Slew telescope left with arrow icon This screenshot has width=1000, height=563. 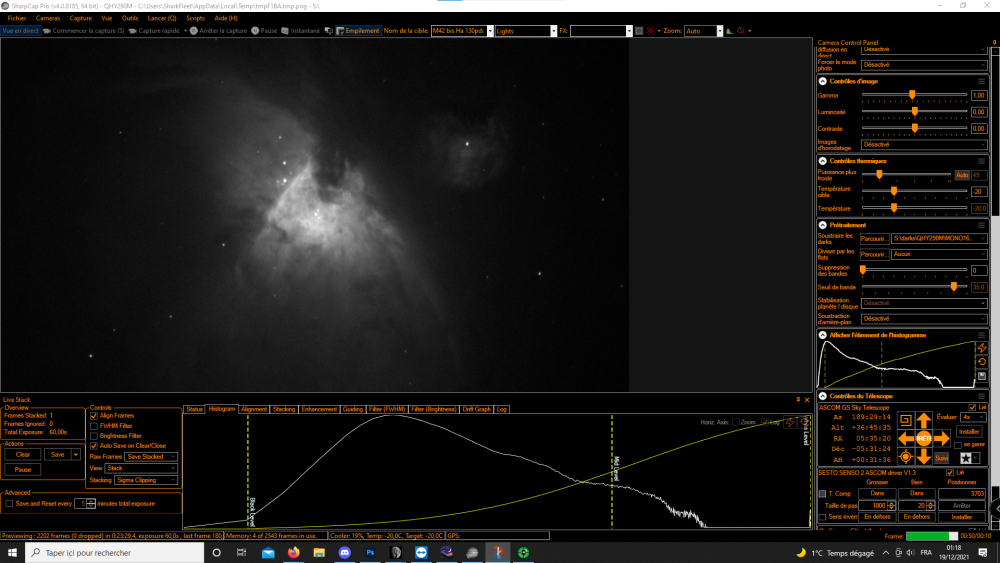point(906,438)
